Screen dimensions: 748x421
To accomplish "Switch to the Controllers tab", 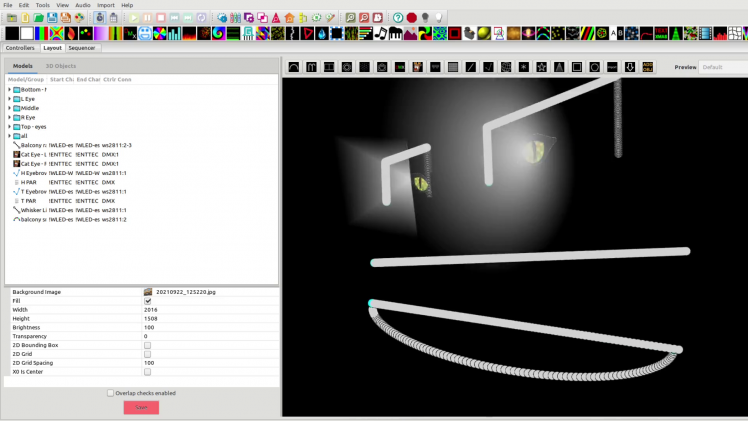I will click(20, 48).
